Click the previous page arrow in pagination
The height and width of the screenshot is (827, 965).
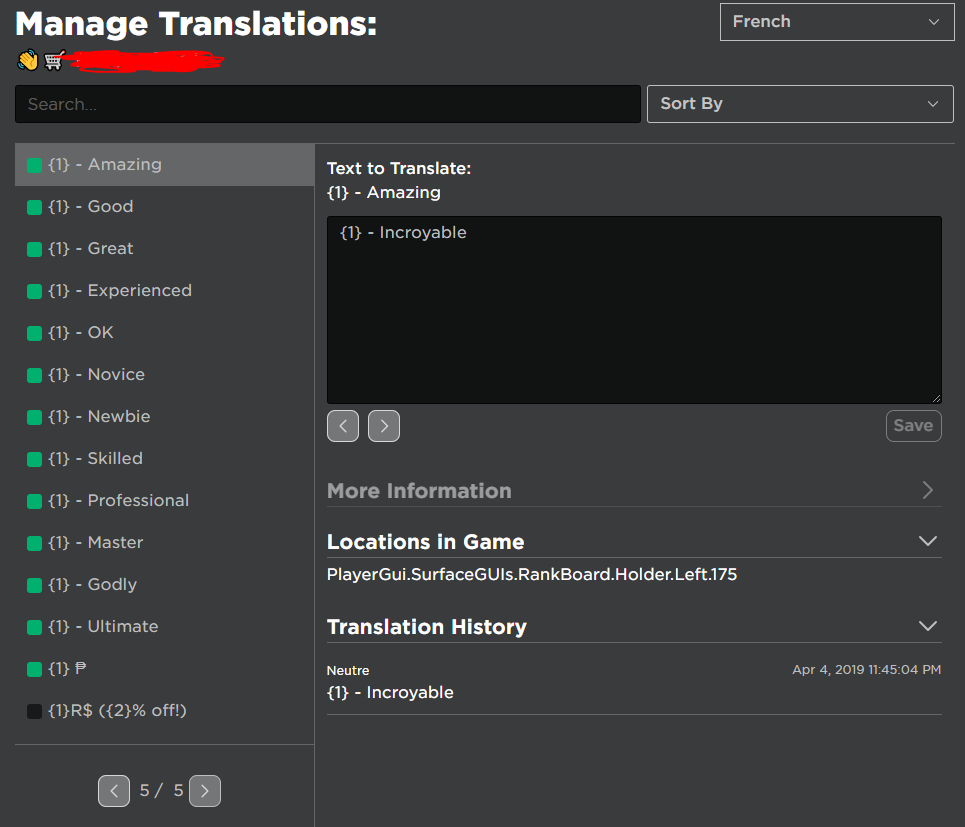pos(114,790)
